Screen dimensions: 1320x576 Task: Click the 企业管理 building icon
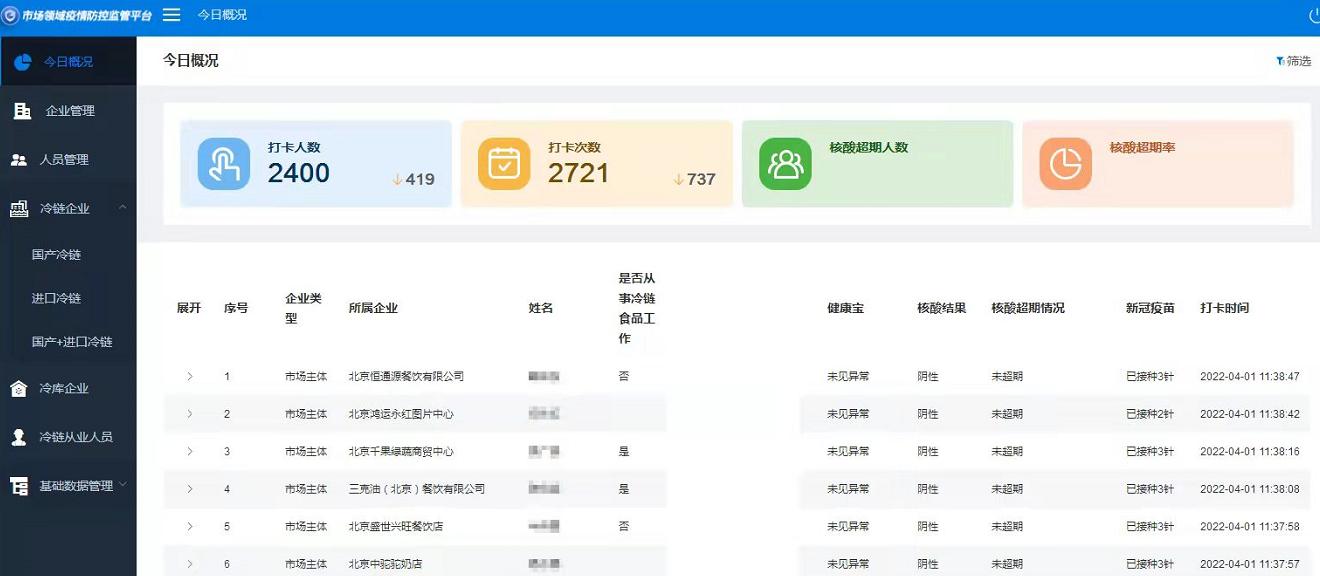click(x=22, y=111)
